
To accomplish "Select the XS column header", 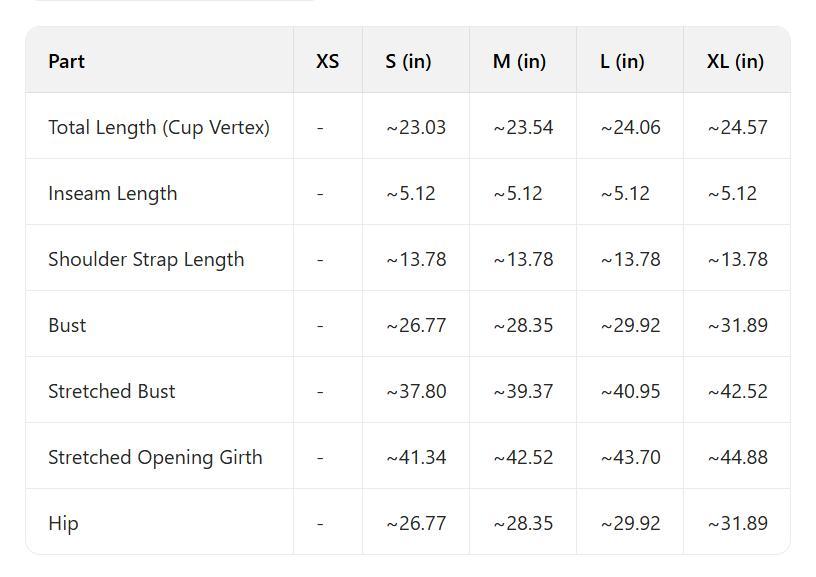I will (x=327, y=61).
